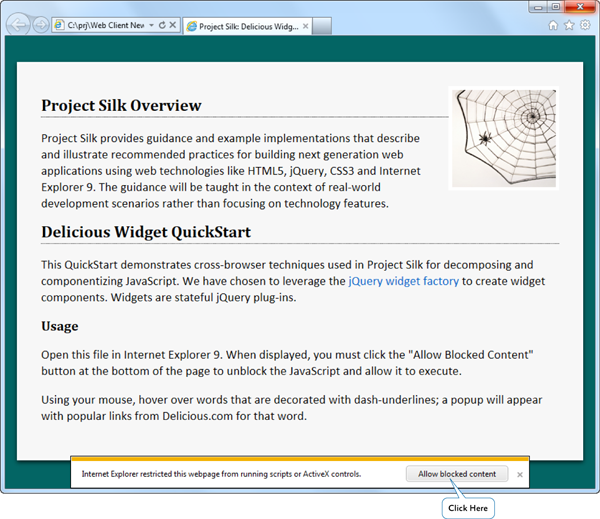Viewport: 600px width, 519px height.
Task: Select the Project Silk: Delicious Widg... tab
Action: 247,26
